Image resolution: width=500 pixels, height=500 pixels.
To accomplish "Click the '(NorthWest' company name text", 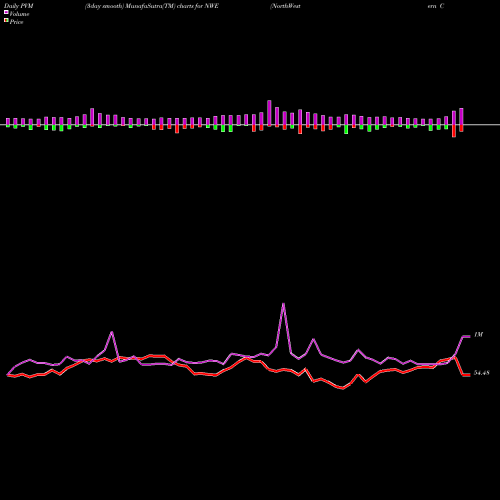I will (285, 6).
